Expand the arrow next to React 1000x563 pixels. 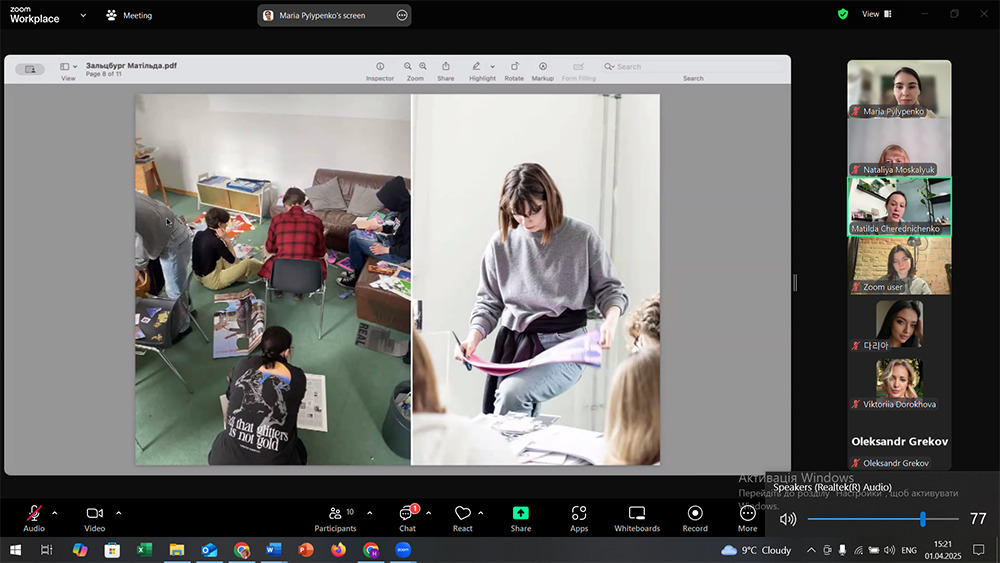480,513
